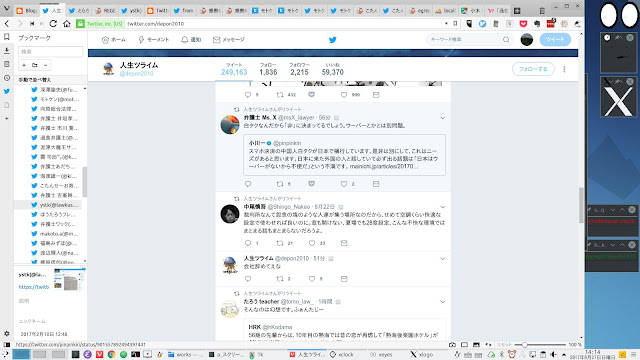
Task: Open the profile avatar menu in Twitter header
Action: pos(527,40)
